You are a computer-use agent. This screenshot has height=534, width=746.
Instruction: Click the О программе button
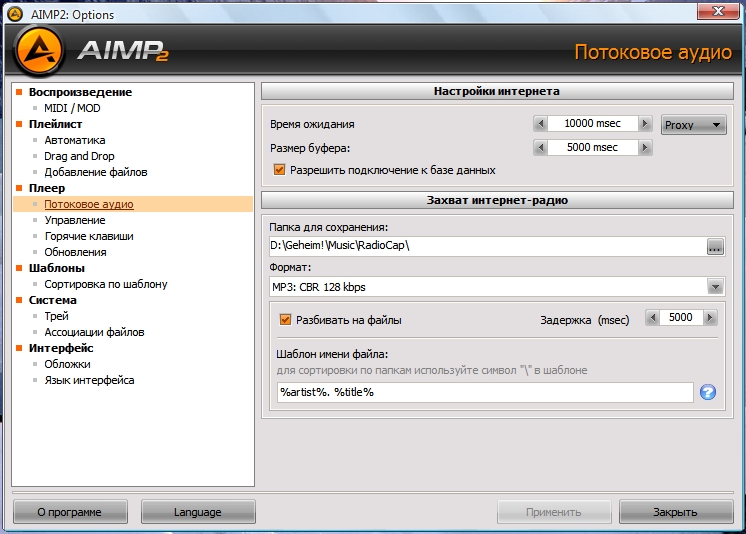point(70,512)
